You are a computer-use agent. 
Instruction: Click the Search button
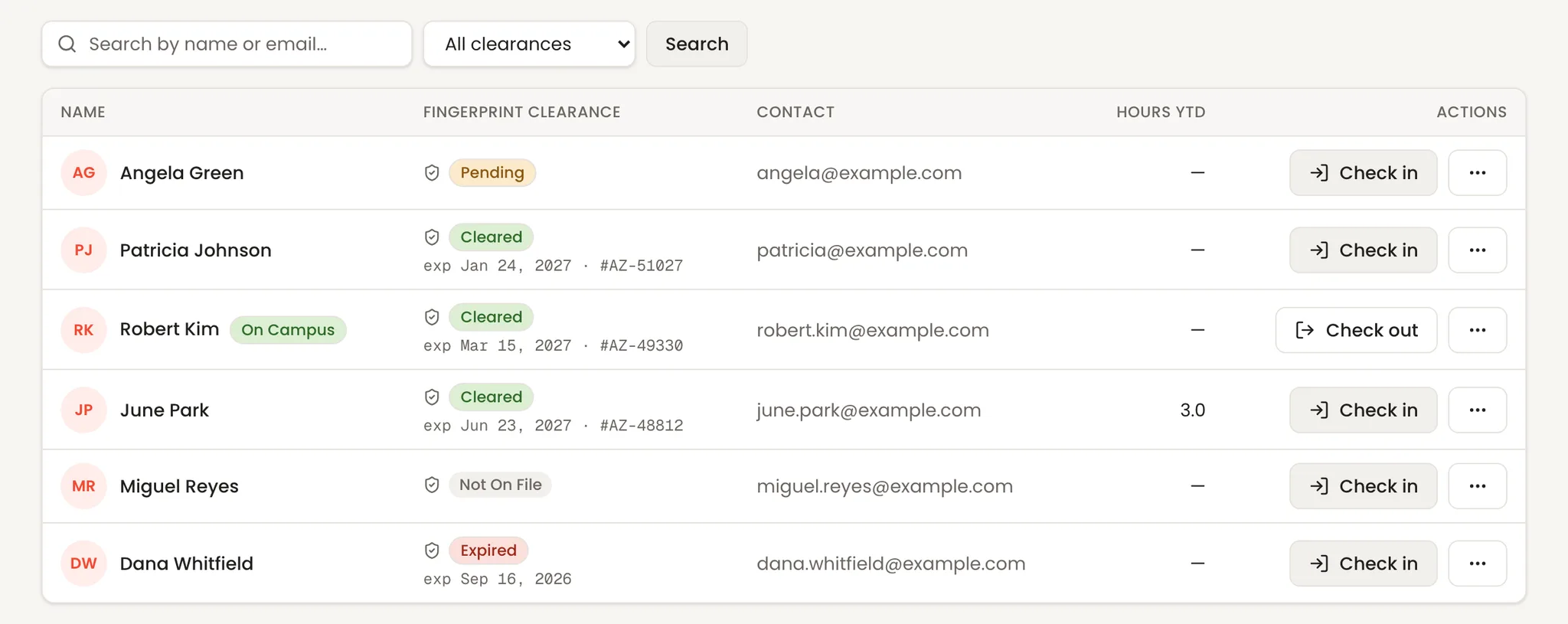pyautogui.click(x=697, y=44)
